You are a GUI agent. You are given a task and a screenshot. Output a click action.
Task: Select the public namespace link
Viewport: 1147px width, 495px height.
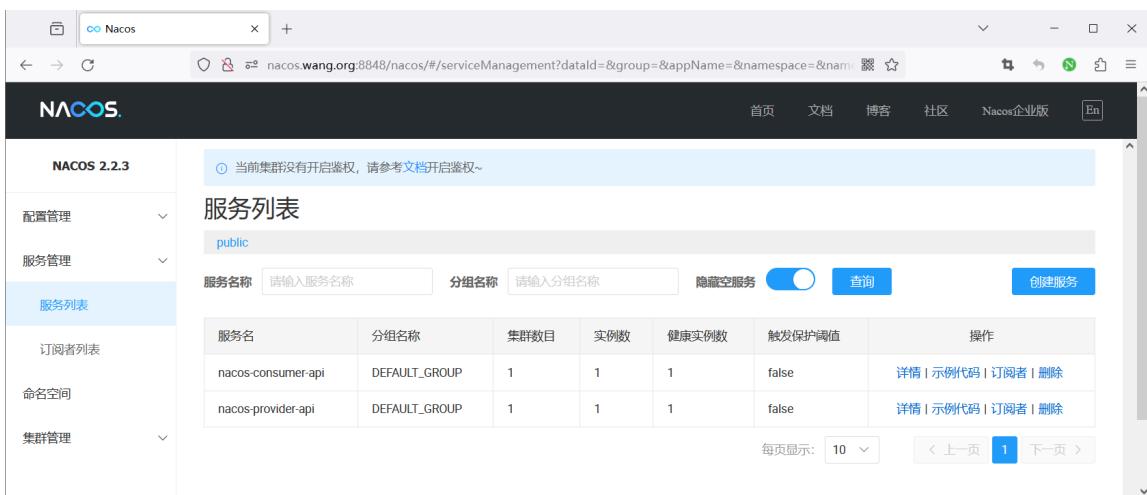(233, 242)
